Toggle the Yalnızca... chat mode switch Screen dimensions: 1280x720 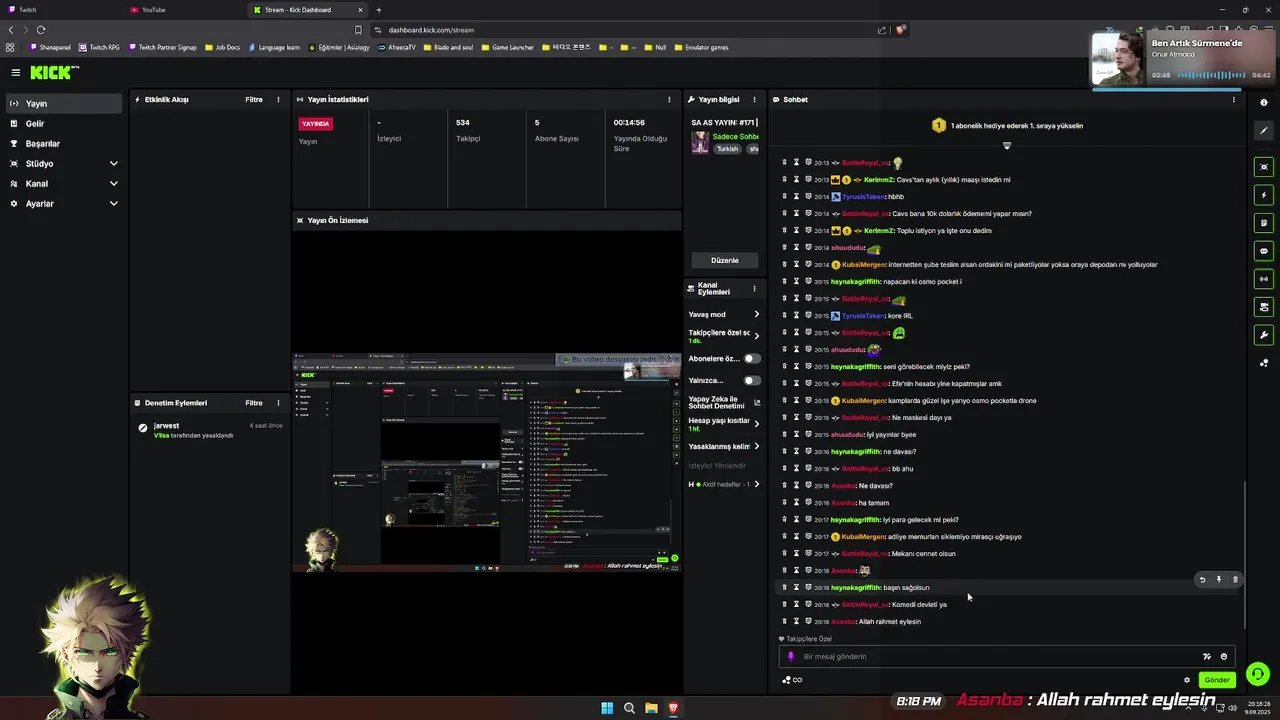pyautogui.click(x=751, y=380)
